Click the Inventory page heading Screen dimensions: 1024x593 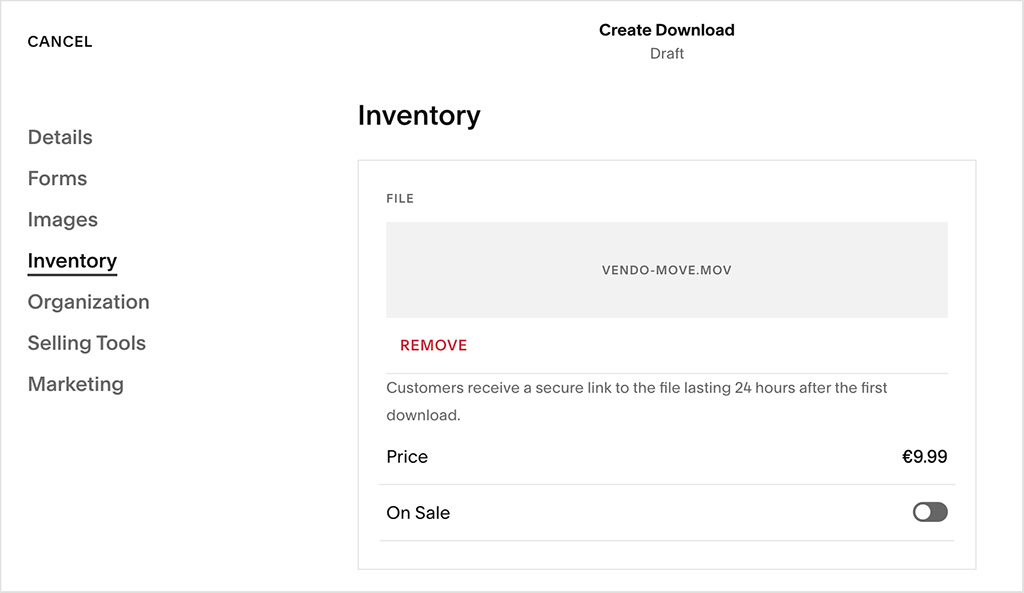[419, 115]
